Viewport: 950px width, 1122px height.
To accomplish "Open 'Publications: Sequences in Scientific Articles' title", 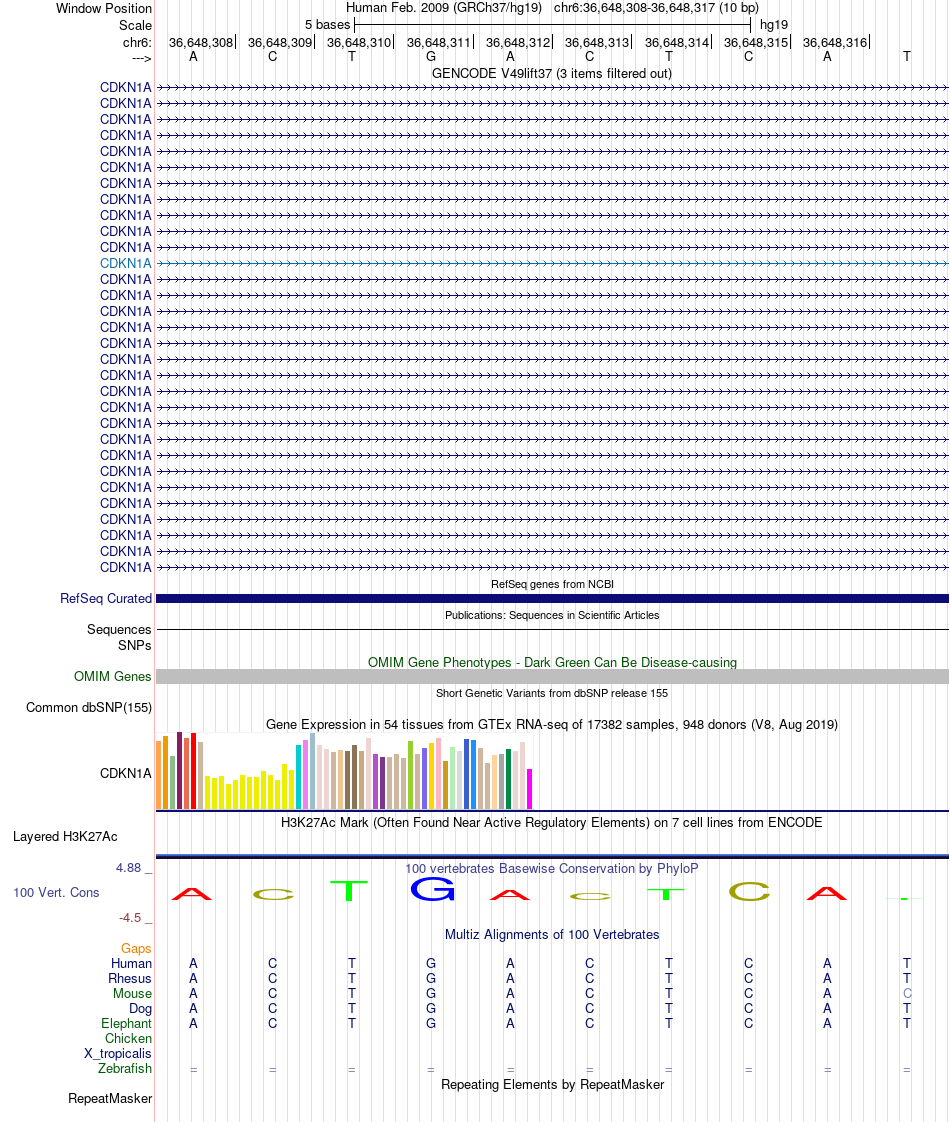I will pos(552,615).
